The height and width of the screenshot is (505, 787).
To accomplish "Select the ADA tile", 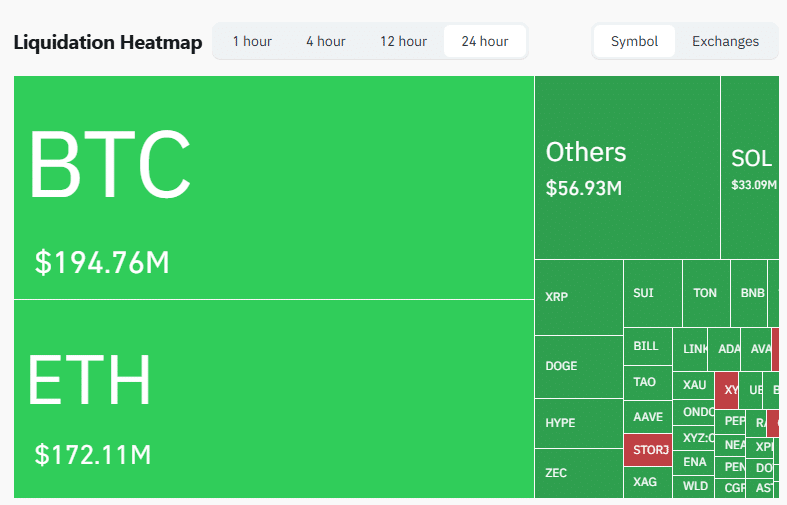I will pos(724,349).
